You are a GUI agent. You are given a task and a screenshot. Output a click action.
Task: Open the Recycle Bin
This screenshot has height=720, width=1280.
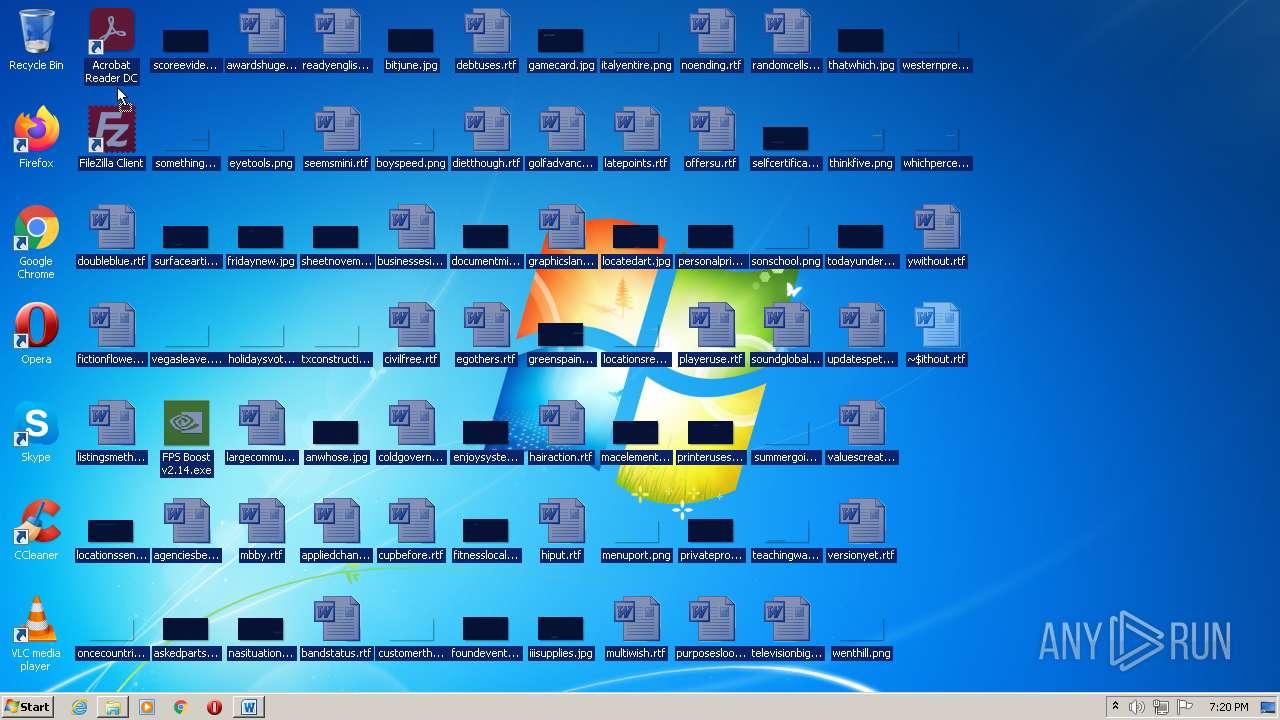(x=36, y=41)
